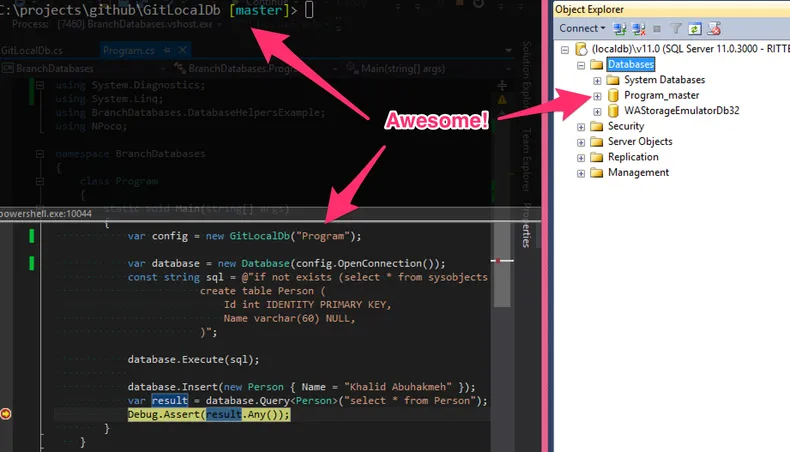Click the Security folder icon
This screenshot has height=452, width=790.
597,126
